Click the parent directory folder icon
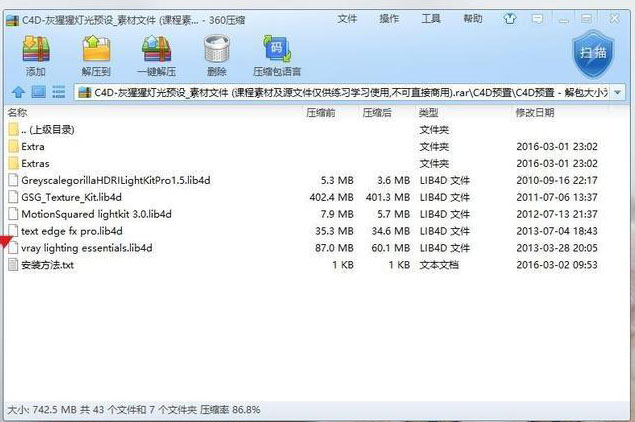 tap(14, 130)
